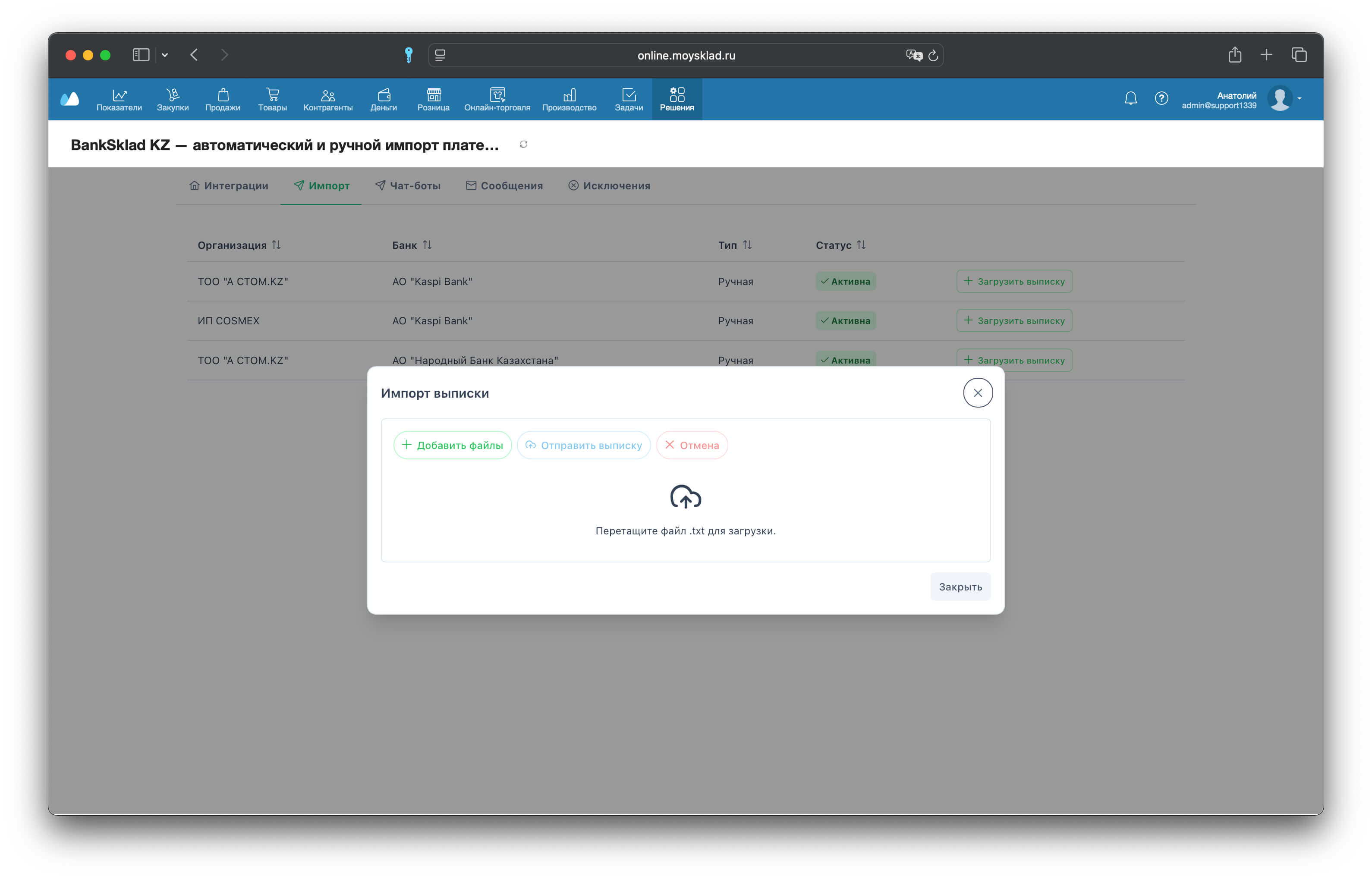Image resolution: width=1372 pixels, height=879 pixels.
Task: Switch to the Импорт tab
Action: click(x=321, y=185)
